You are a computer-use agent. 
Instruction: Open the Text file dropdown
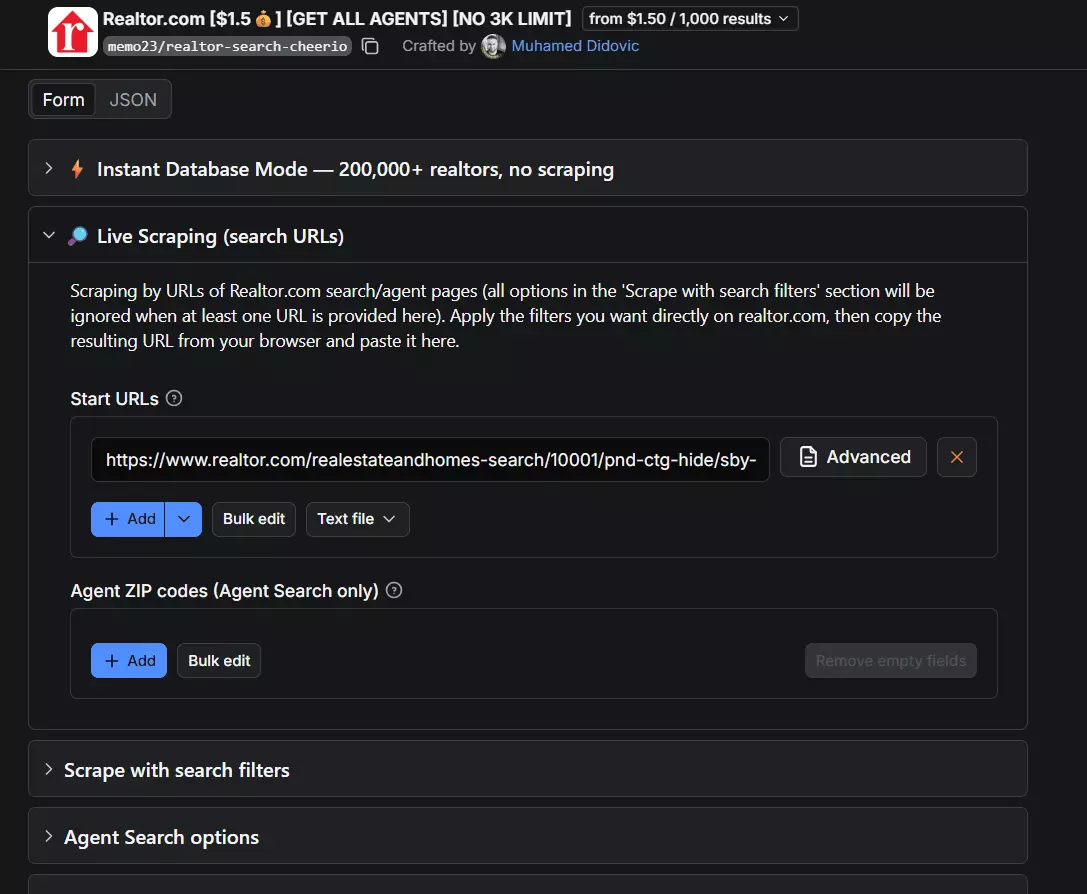click(357, 519)
